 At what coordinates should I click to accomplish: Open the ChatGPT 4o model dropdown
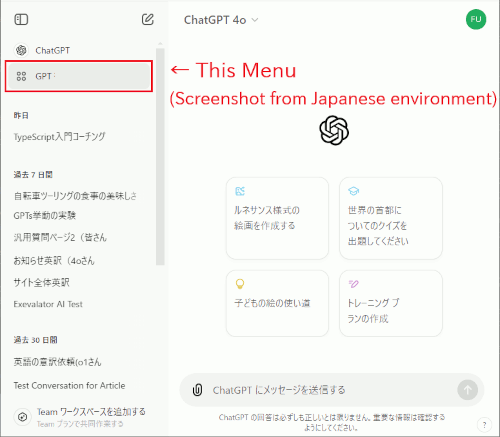(x=221, y=20)
